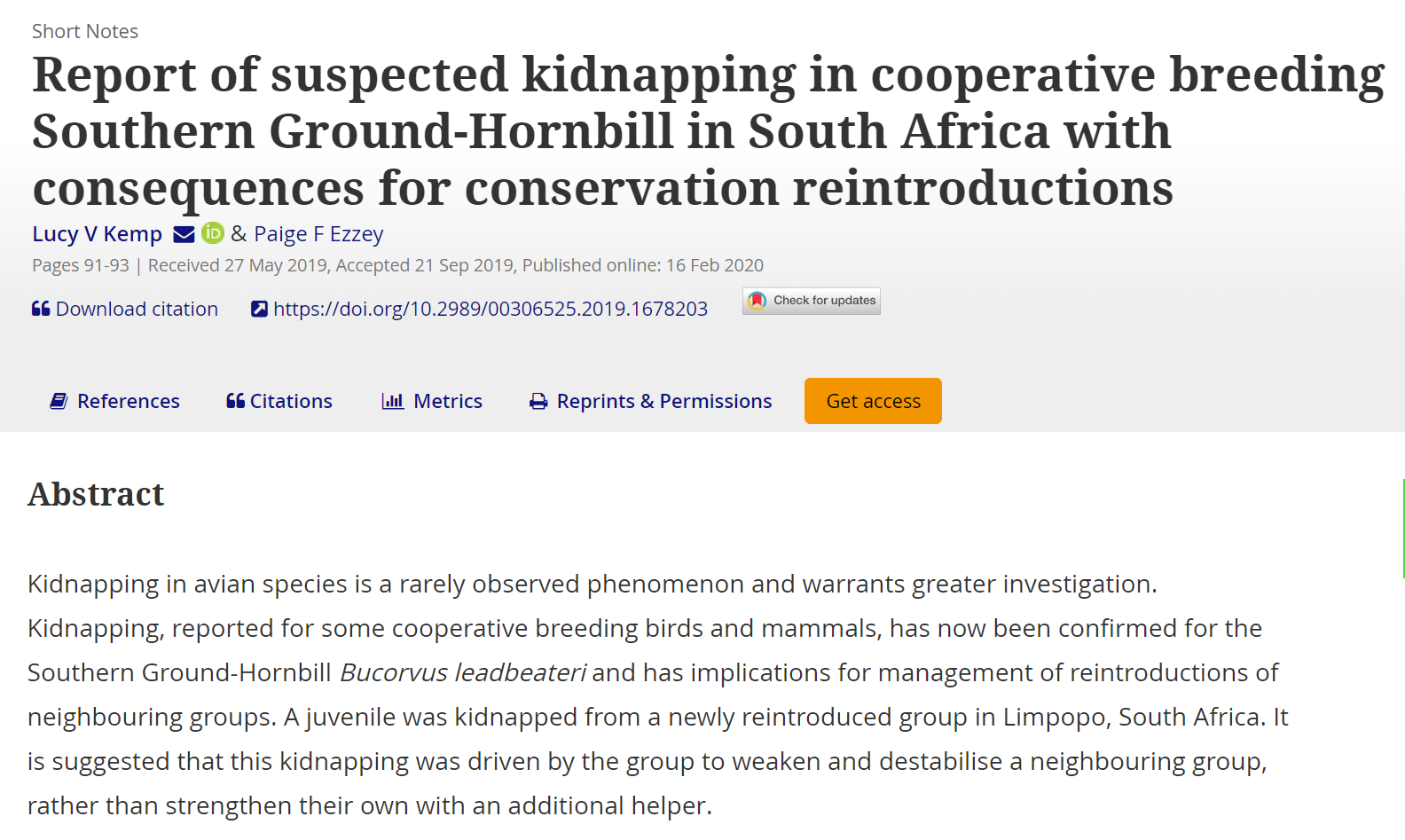Viewport: 1405px width, 840px height.
Task: Click the Metrics bar chart icon
Action: click(x=392, y=401)
